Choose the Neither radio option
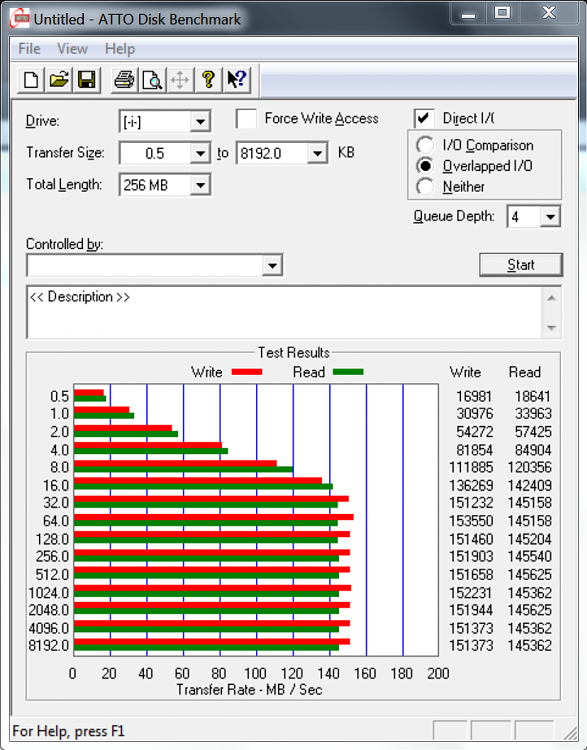Image resolution: width=587 pixels, height=750 pixels. [425, 187]
